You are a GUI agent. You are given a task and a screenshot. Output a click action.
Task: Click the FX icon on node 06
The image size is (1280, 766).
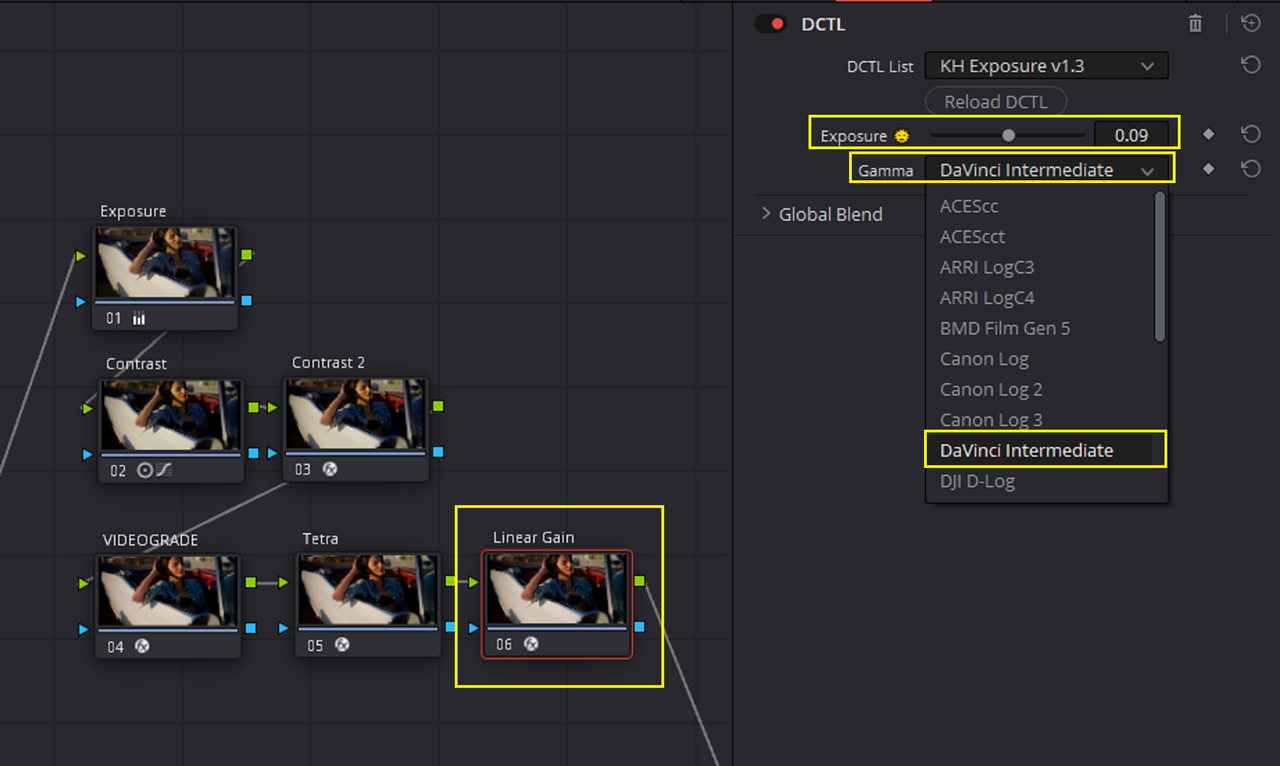(531, 644)
